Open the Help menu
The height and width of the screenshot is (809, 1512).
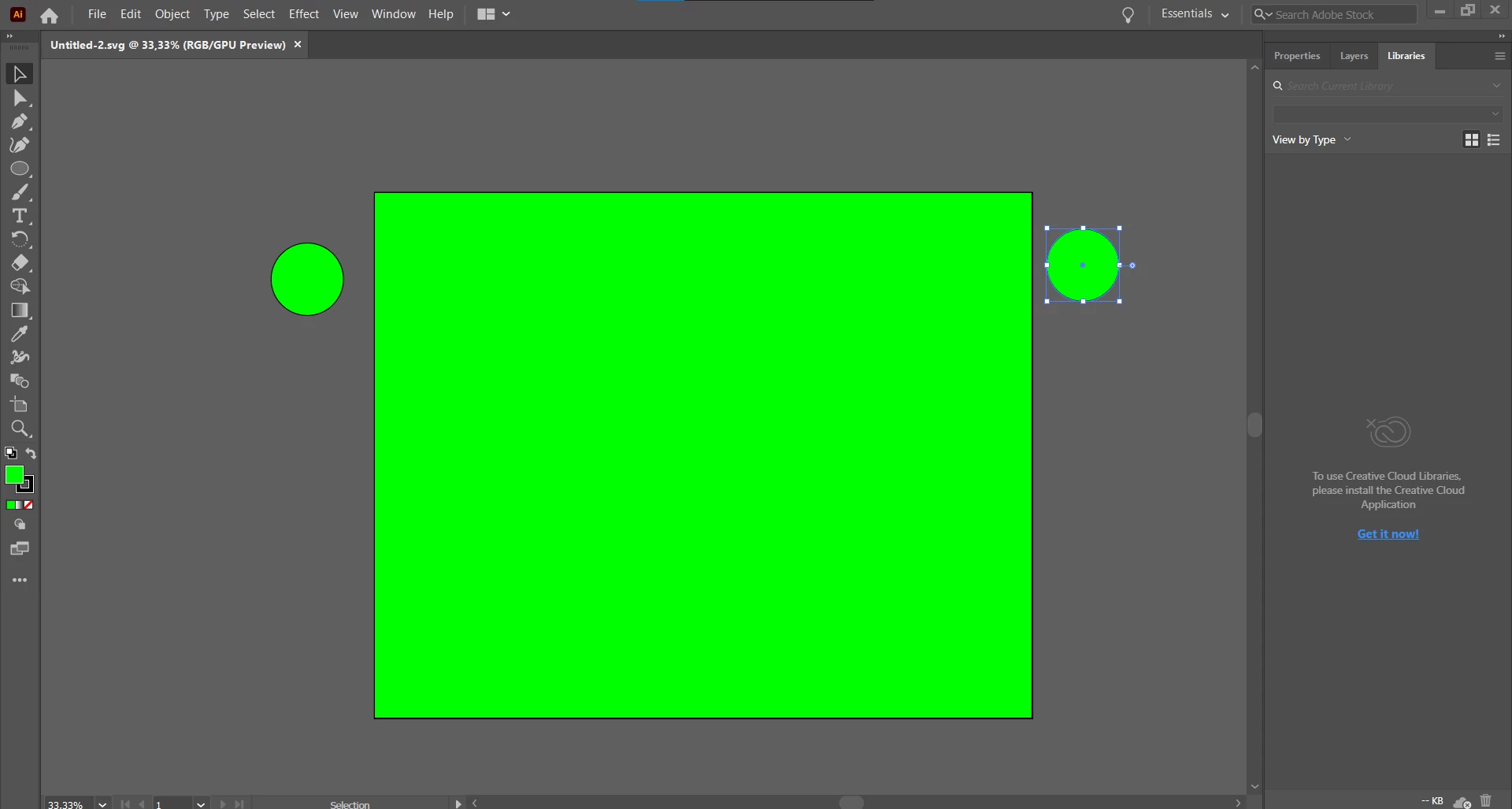(441, 14)
